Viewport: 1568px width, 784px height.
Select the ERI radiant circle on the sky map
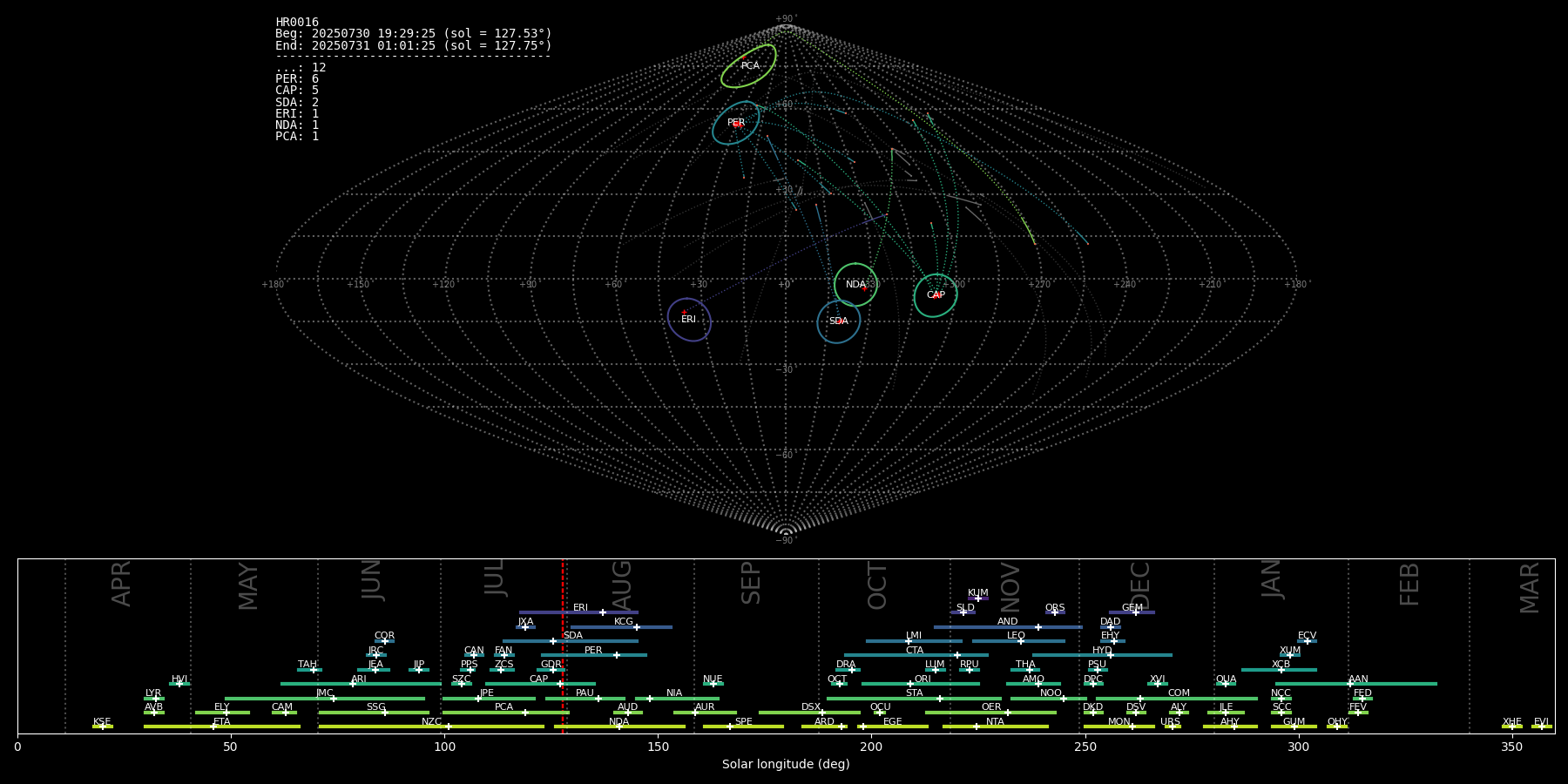click(x=689, y=320)
